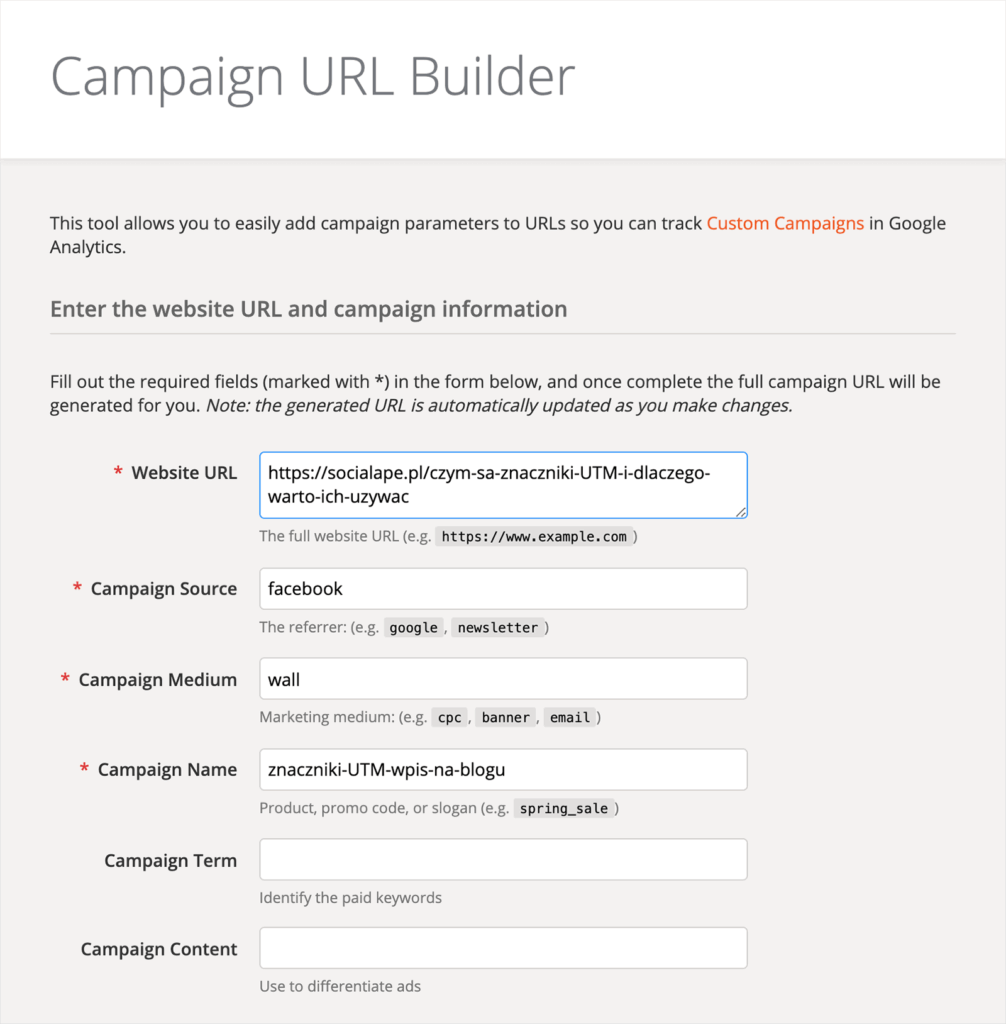Click the spring_sale example code chip
This screenshot has width=1006, height=1024.
[565, 808]
